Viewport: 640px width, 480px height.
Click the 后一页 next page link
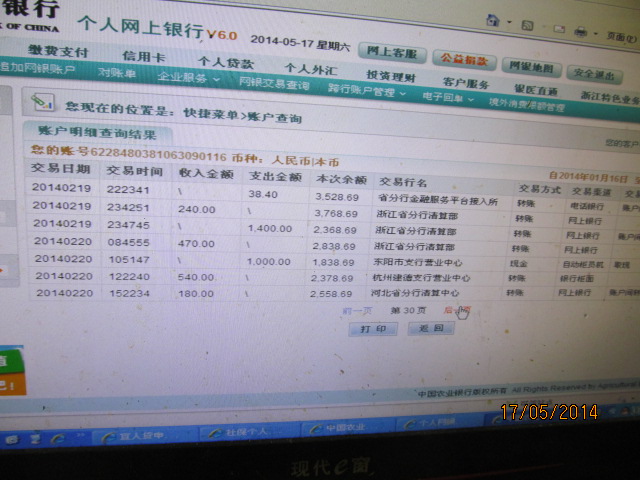coord(456,310)
